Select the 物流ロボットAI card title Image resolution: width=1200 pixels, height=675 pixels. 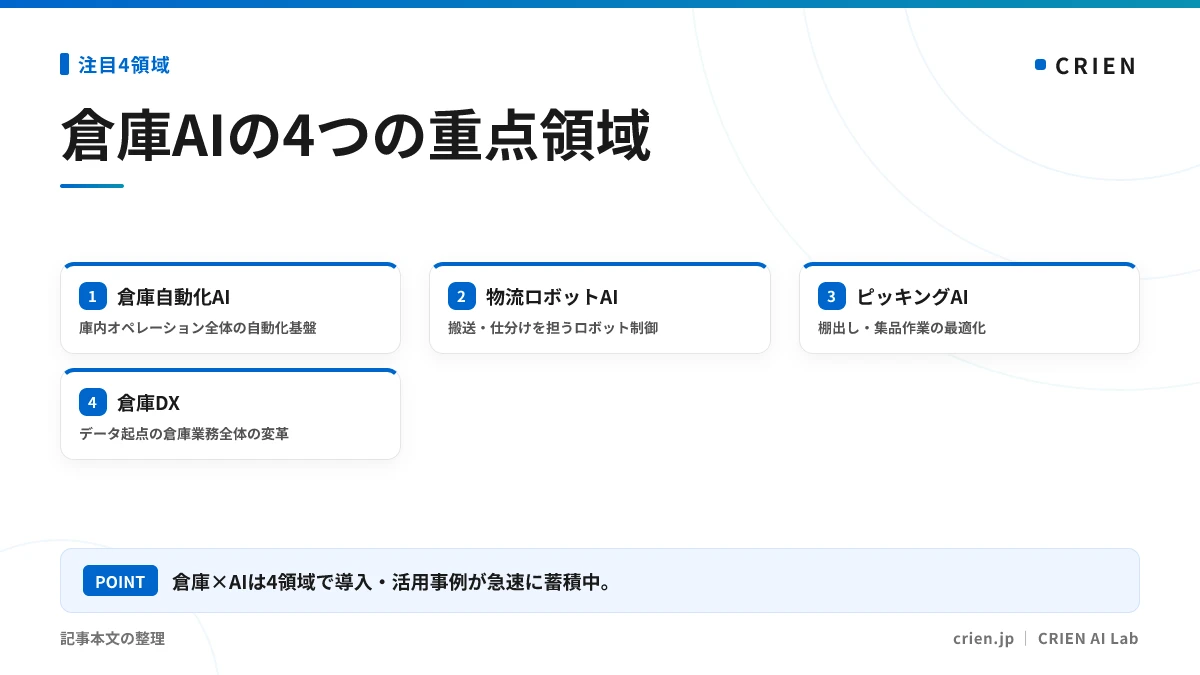click(552, 297)
